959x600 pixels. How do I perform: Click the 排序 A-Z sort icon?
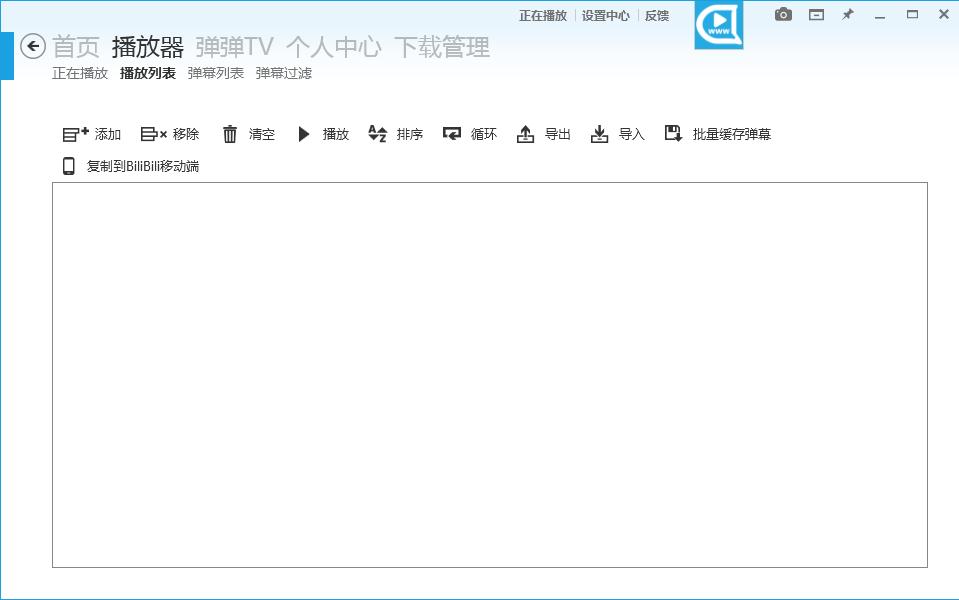pos(377,134)
